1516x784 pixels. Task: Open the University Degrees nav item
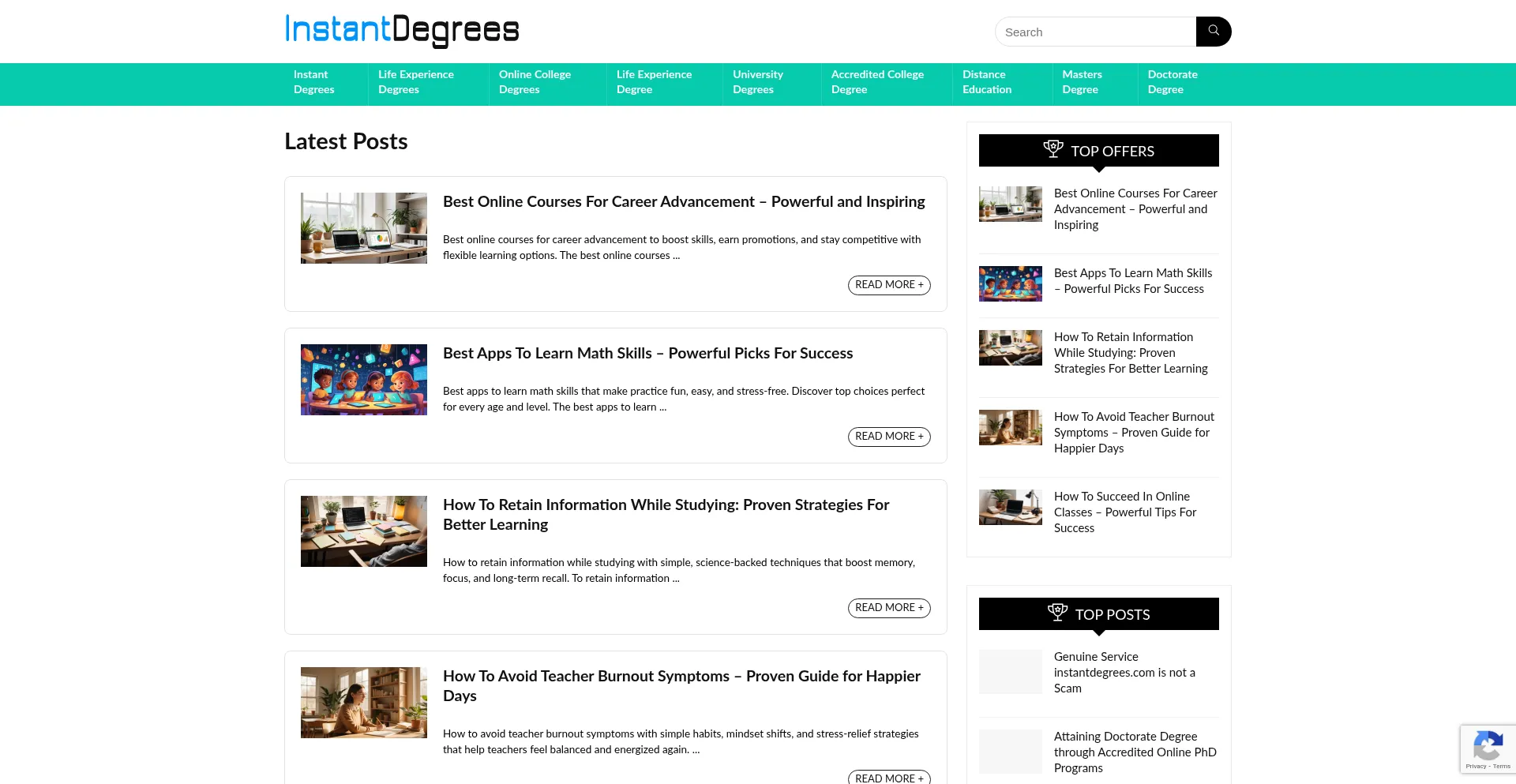(757, 82)
